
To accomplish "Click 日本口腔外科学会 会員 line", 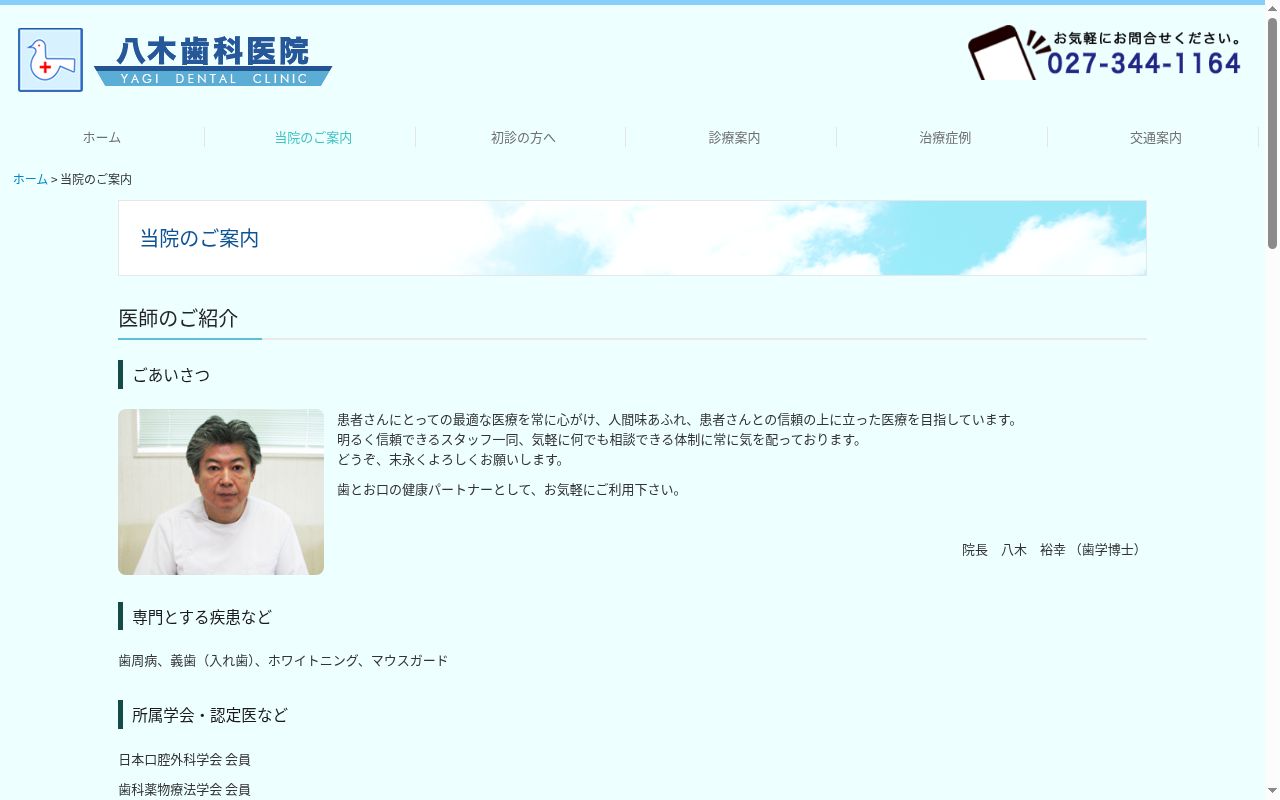I will click(184, 760).
